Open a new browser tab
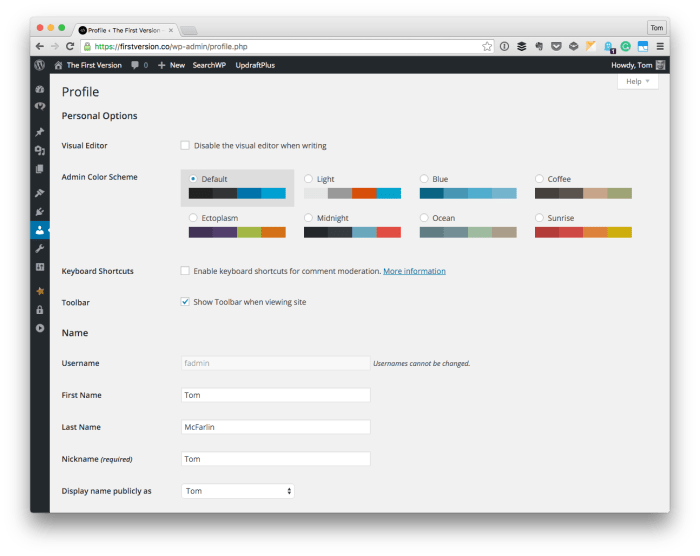700x556 pixels. point(188,30)
